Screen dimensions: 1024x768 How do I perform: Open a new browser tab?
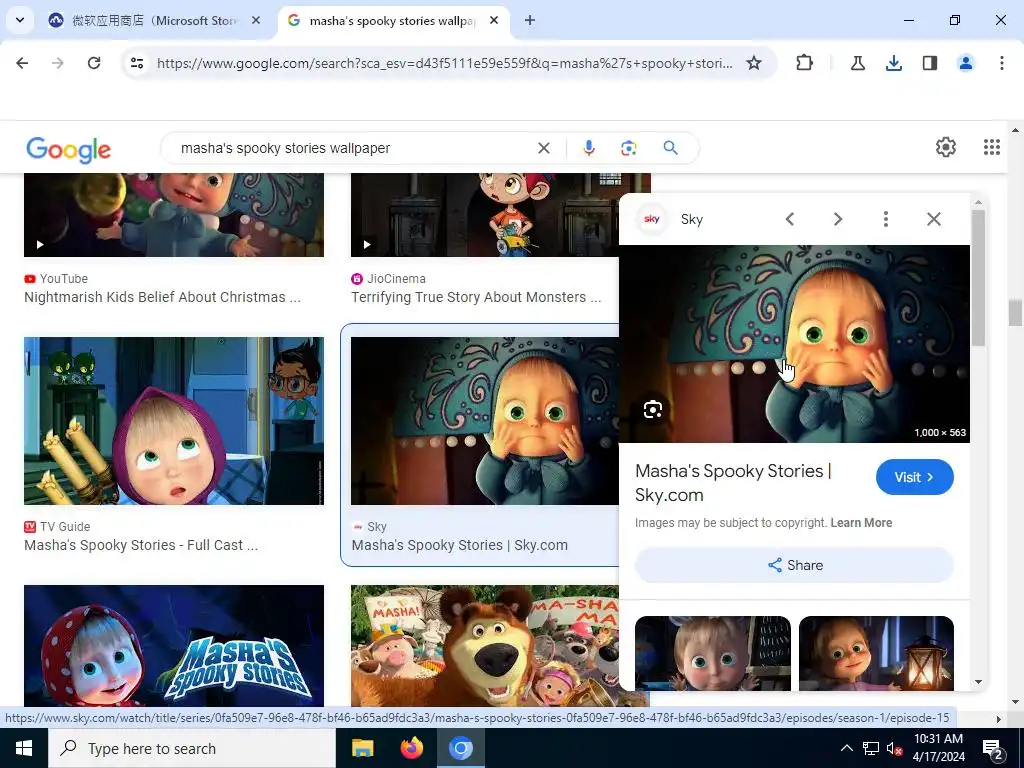point(530,20)
